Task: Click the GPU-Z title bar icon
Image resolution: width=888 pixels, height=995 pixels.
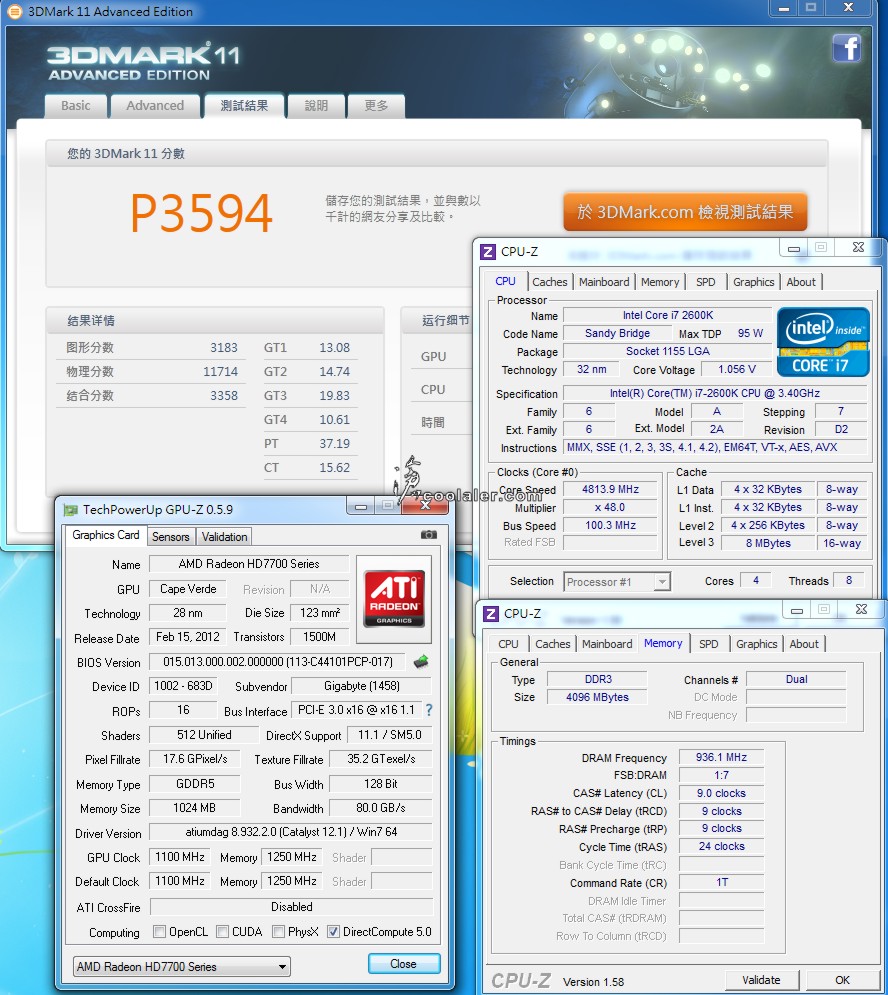Action: click(70, 510)
